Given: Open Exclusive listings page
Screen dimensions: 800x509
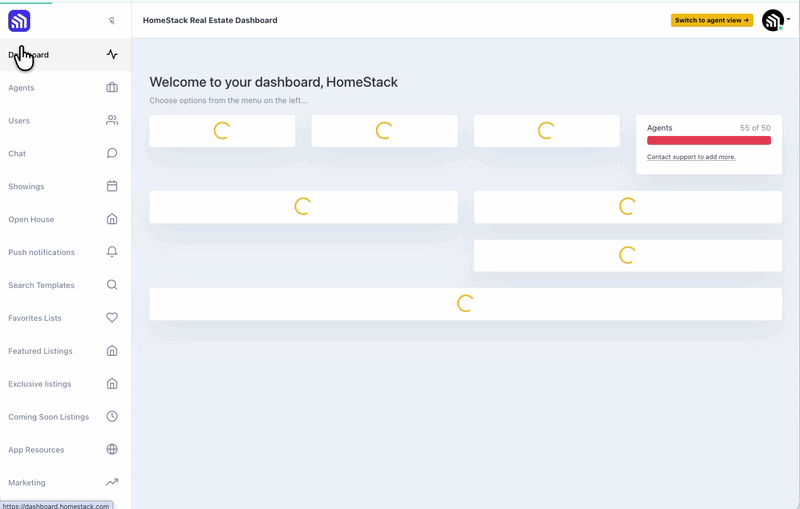Looking at the screenshot, I should [x=65, y=384].
